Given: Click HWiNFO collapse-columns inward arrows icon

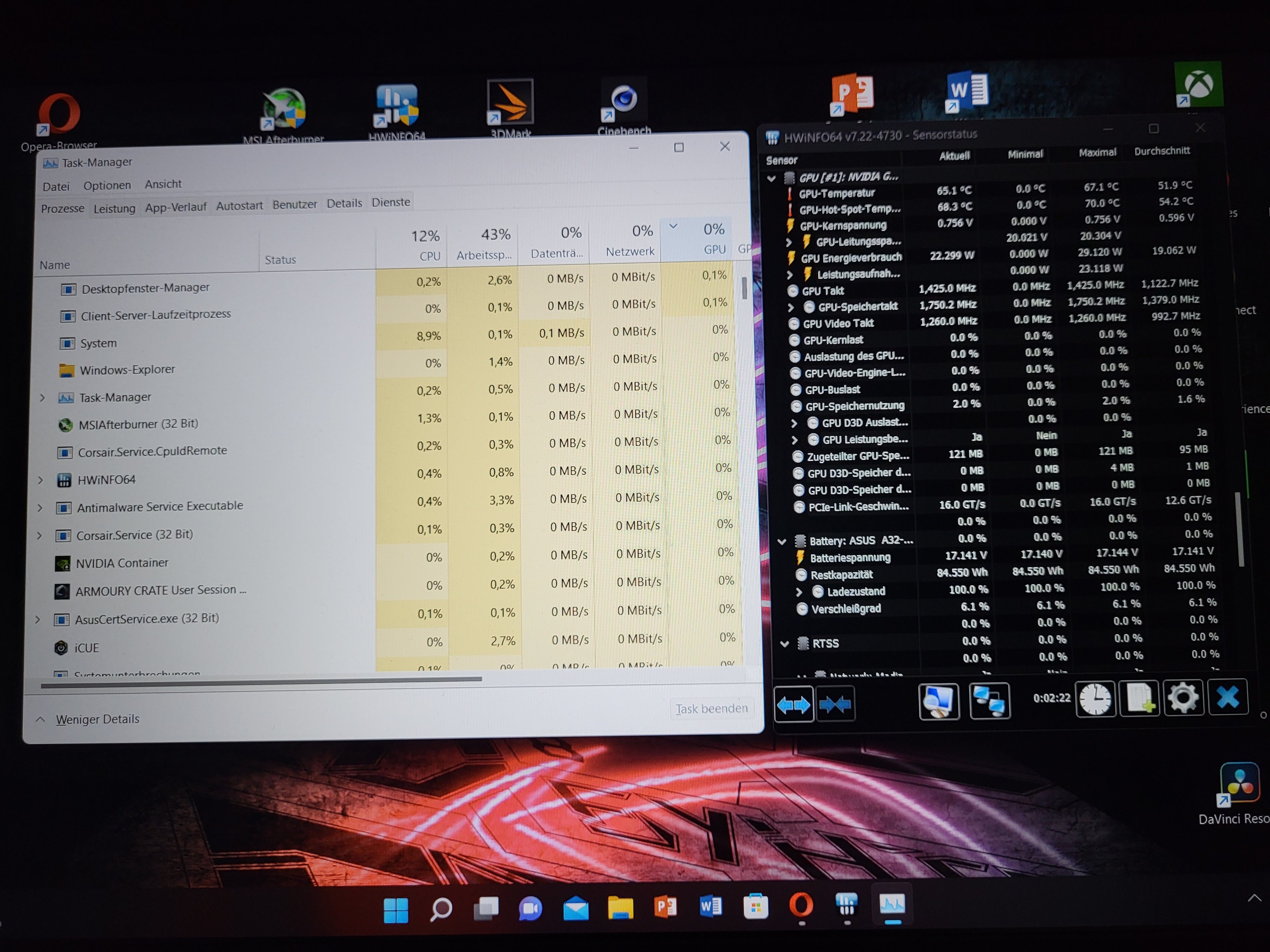Looking at the screenshot, I should coord(835,703).
